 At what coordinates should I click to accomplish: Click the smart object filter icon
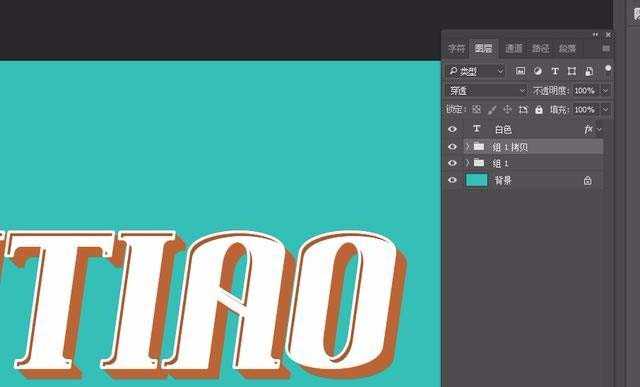tap(589, 71)
